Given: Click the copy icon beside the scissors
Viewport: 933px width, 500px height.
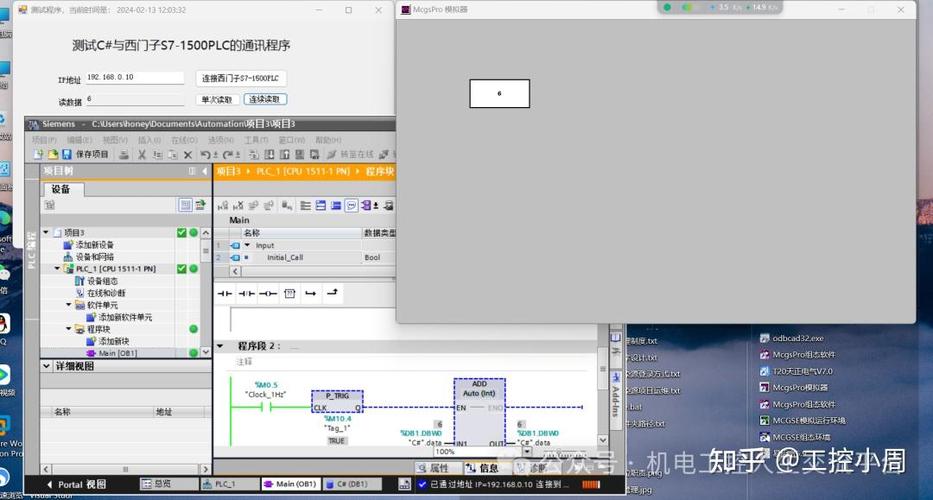Looking at the screenshot, I should coord(158,155).
